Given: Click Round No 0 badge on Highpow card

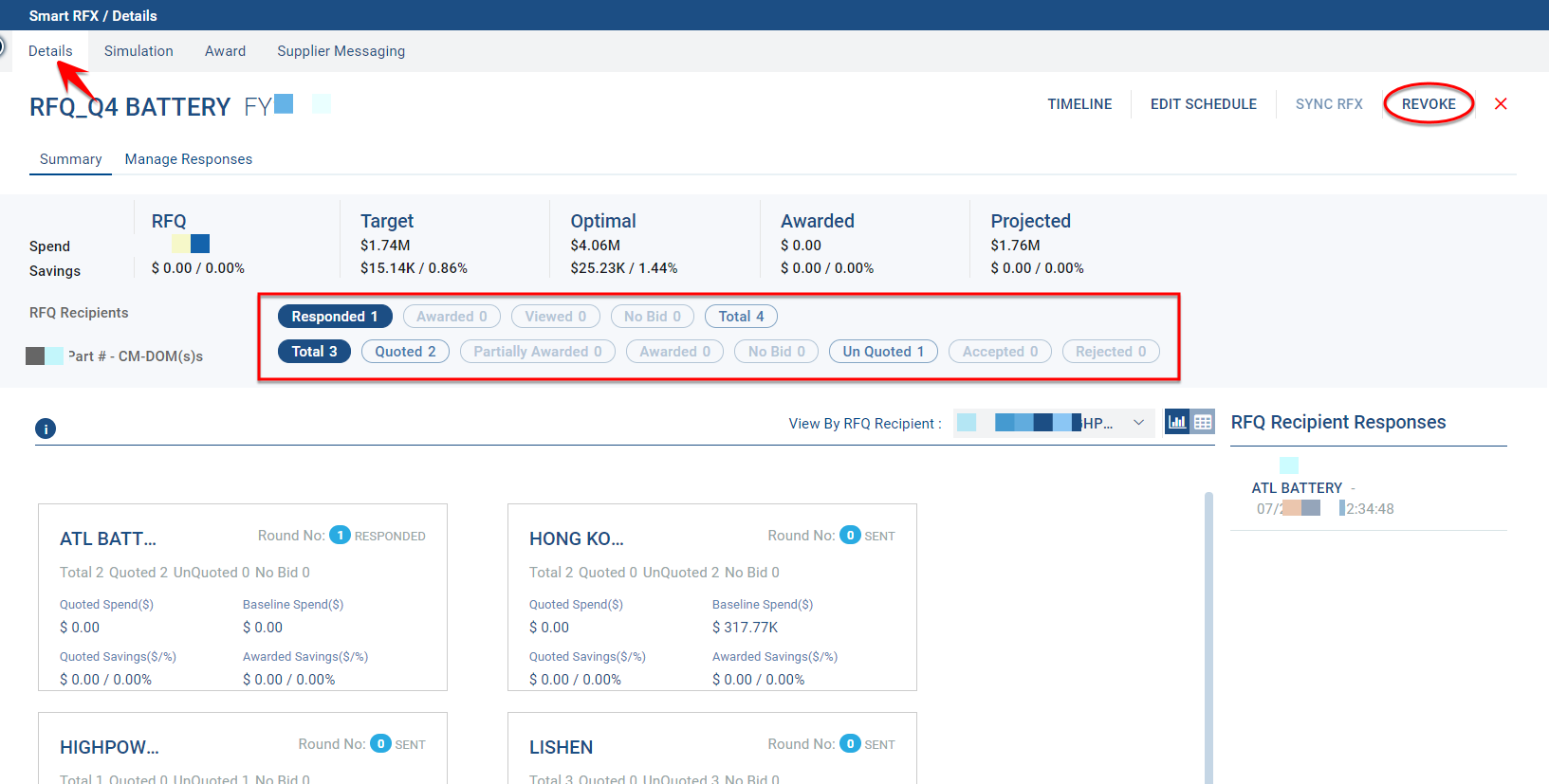Looking at the screenshot, I should pyautogui.click(x=380, y=744).
